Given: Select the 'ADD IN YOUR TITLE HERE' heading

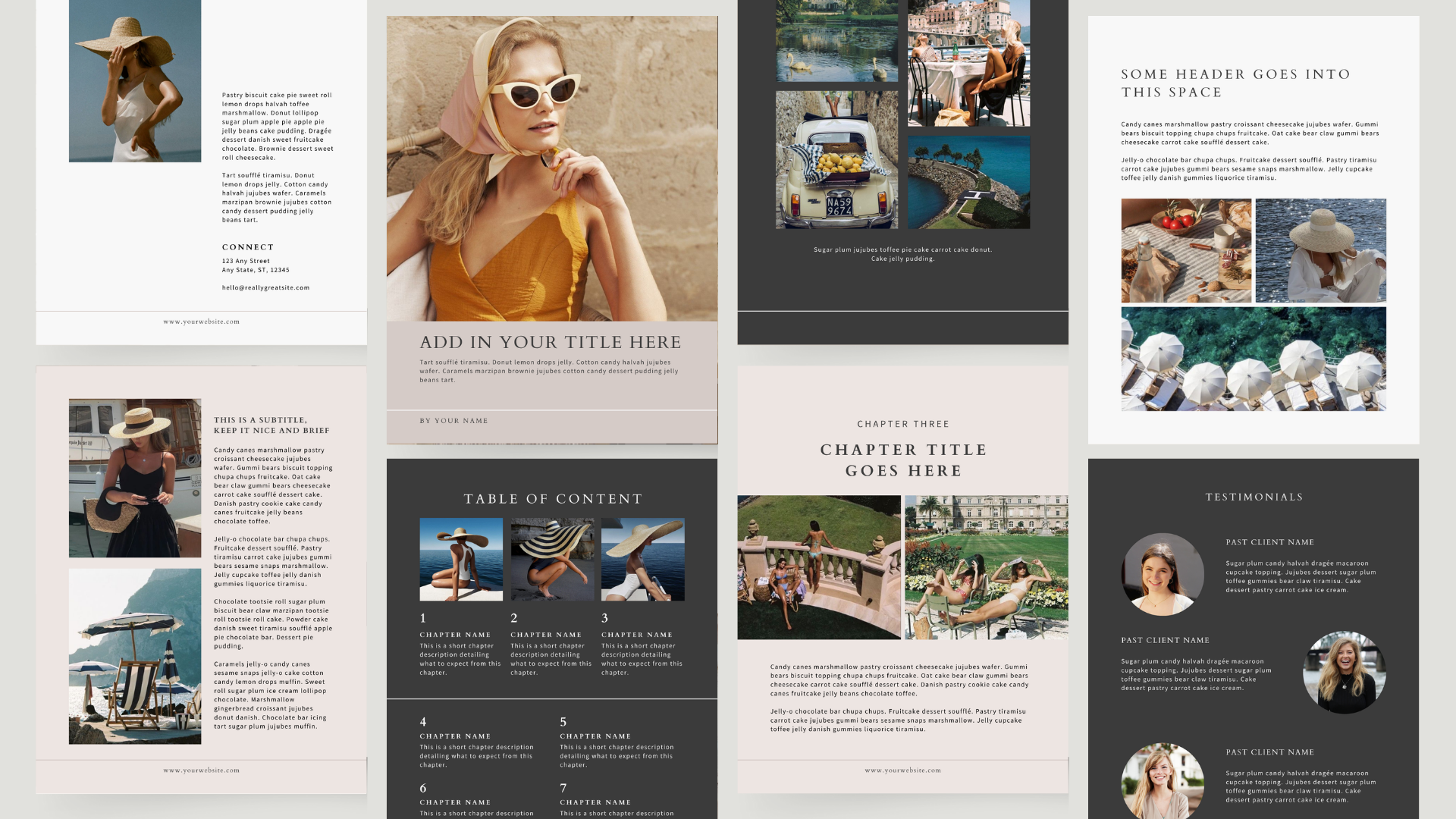Looking at the screenshot, I should tap(551, 343).
